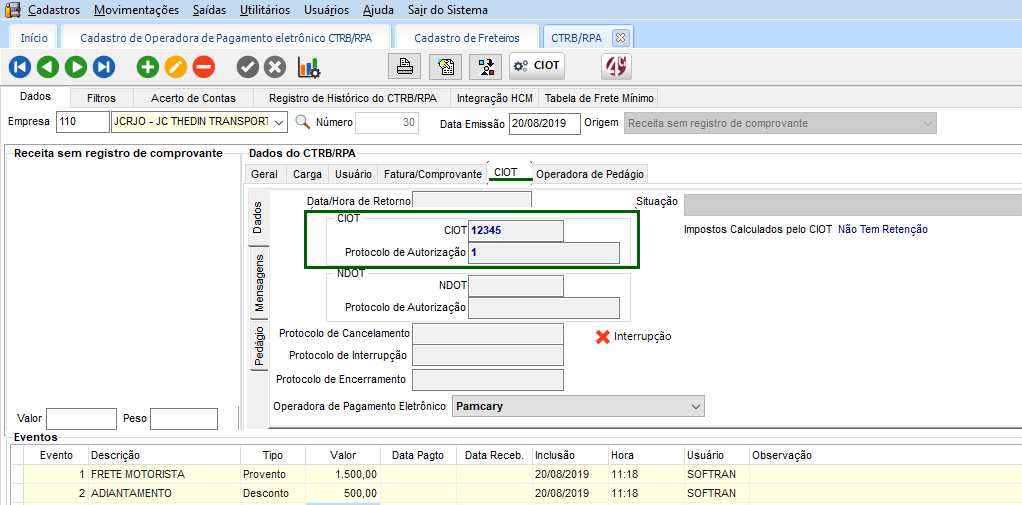Close the CTRB/RPA tab

620,37
